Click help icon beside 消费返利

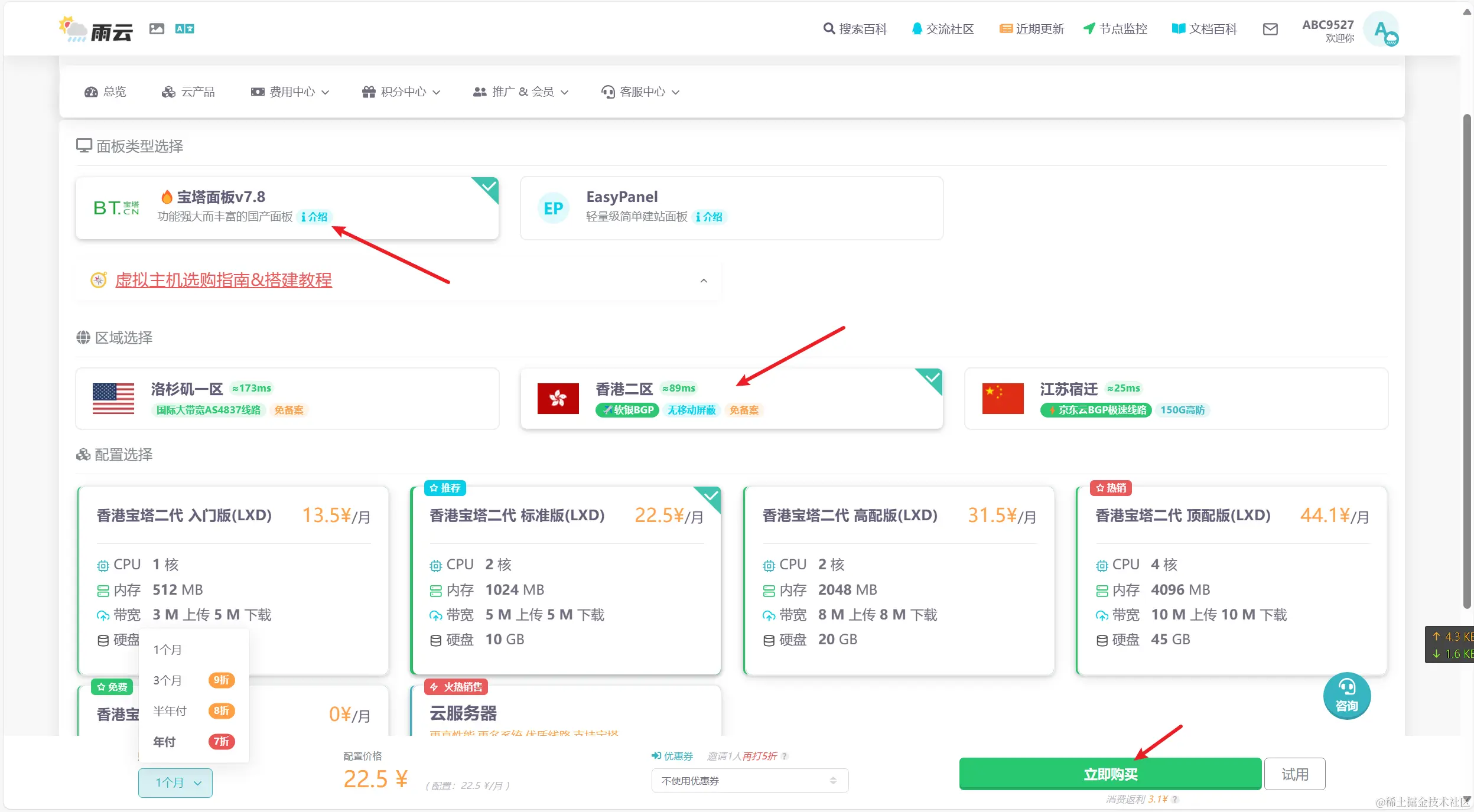click(x=1176, y=799)
